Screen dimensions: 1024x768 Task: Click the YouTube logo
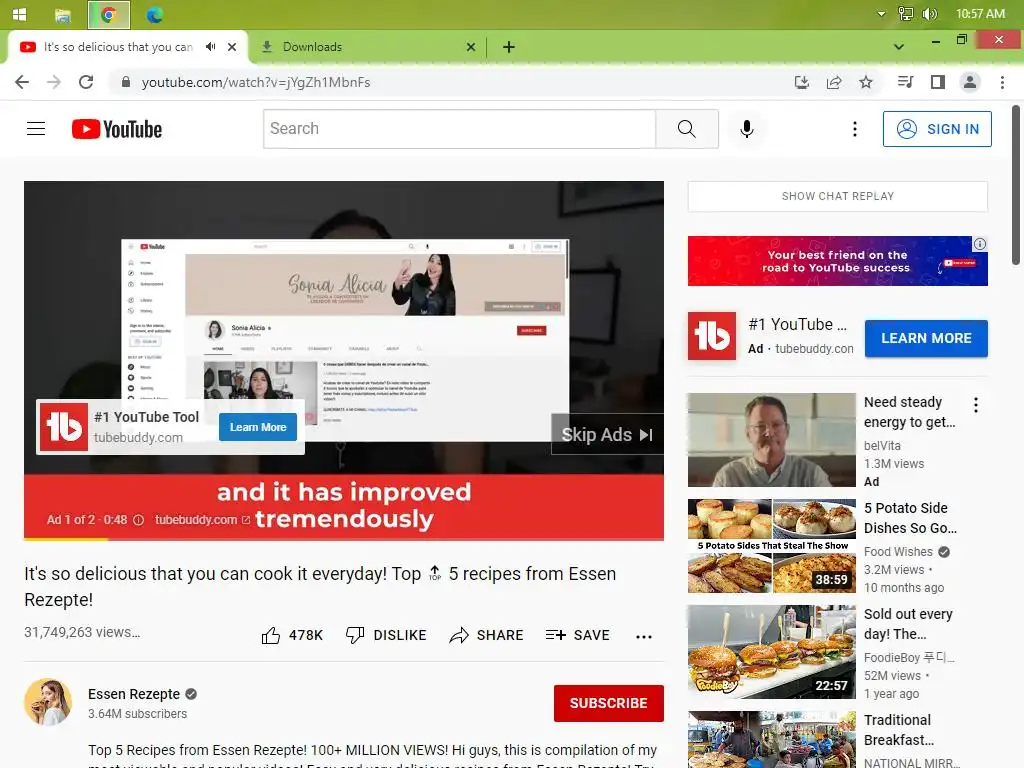click(117, 129)
